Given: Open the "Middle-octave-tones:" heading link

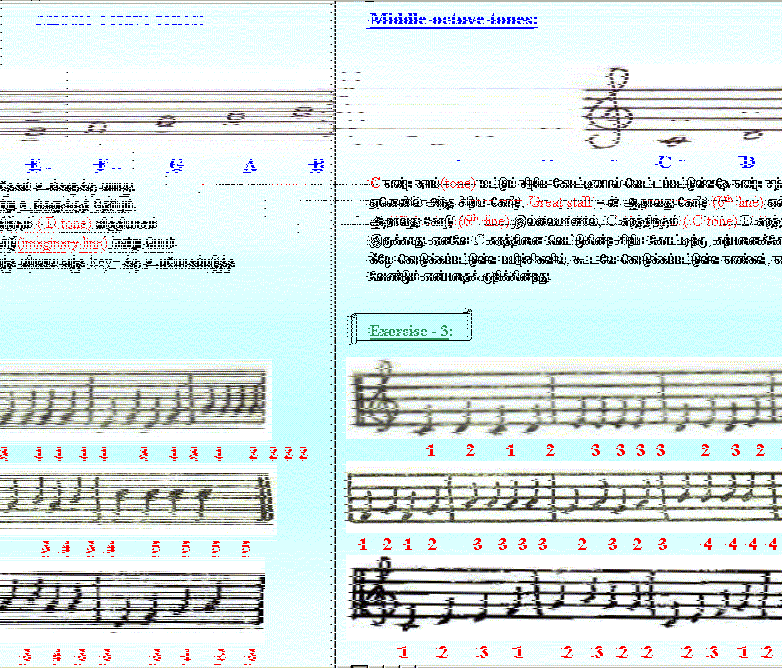Looking at the screenshot, I should 452,19.
